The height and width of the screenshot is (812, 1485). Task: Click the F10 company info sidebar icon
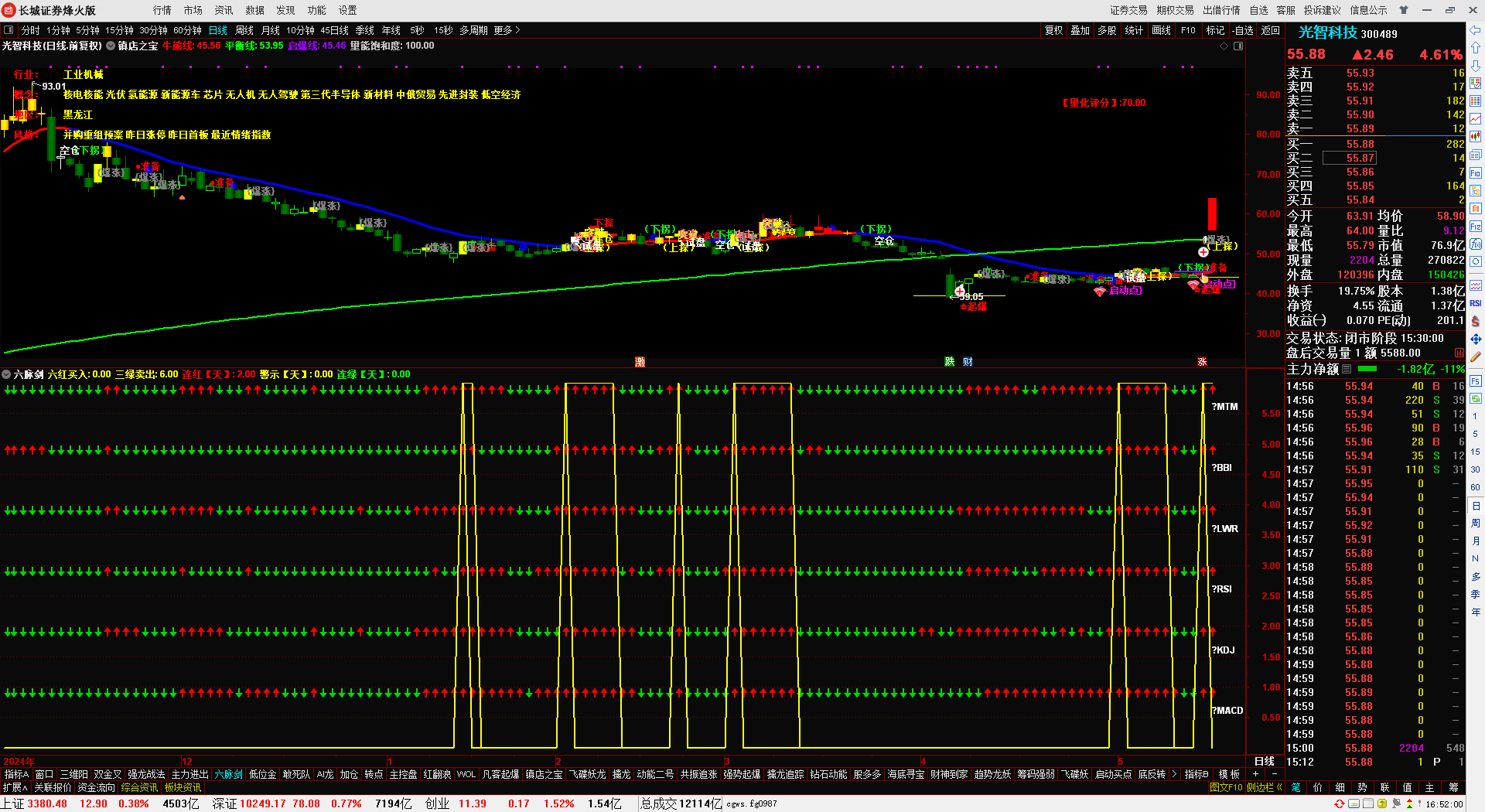[1476, 172]
